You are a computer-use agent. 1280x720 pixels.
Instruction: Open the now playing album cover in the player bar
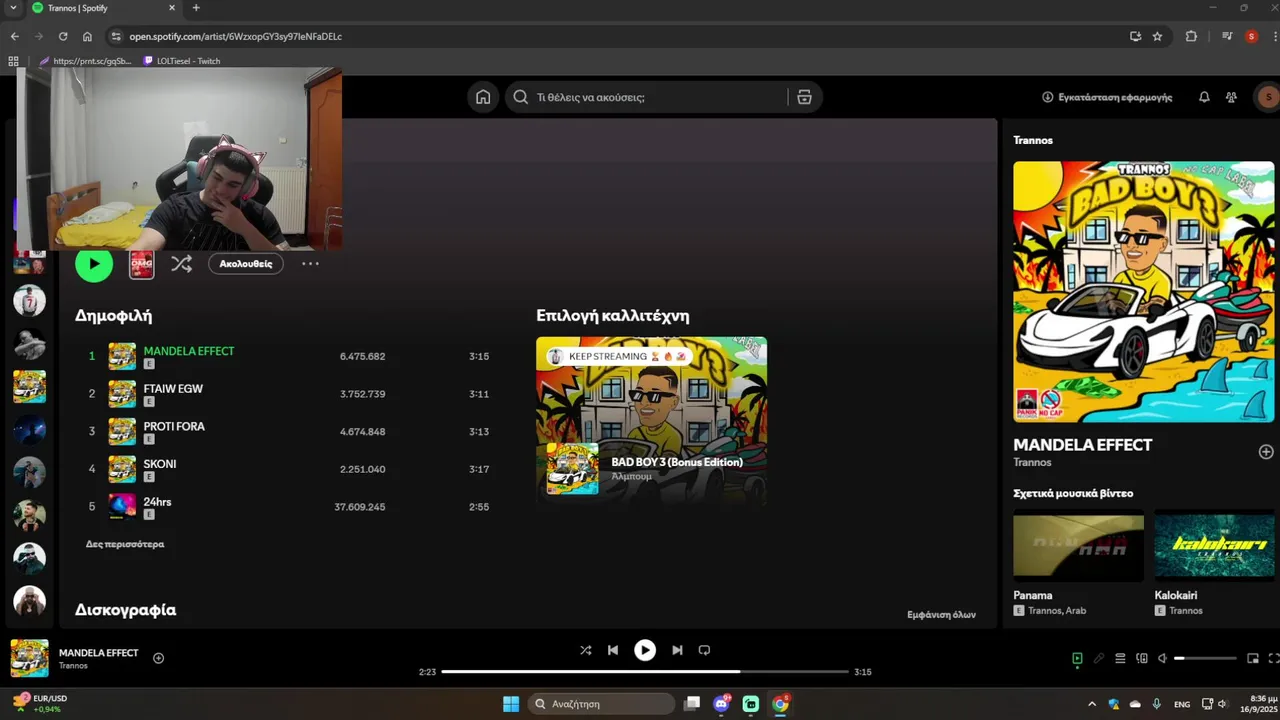(x=30, y=658)
